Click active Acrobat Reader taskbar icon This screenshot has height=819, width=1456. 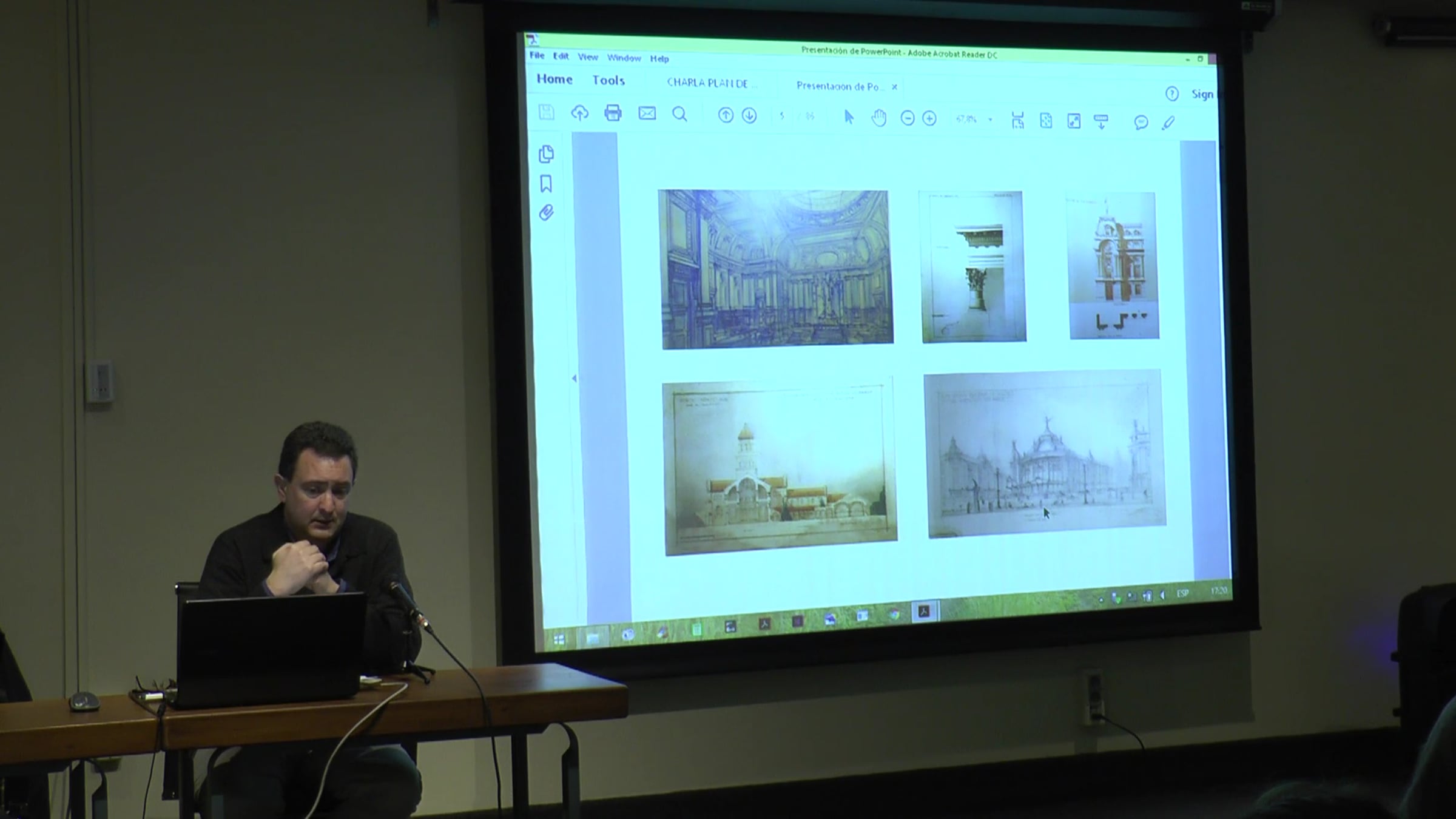pyautogui.click(x=924, y=612)
